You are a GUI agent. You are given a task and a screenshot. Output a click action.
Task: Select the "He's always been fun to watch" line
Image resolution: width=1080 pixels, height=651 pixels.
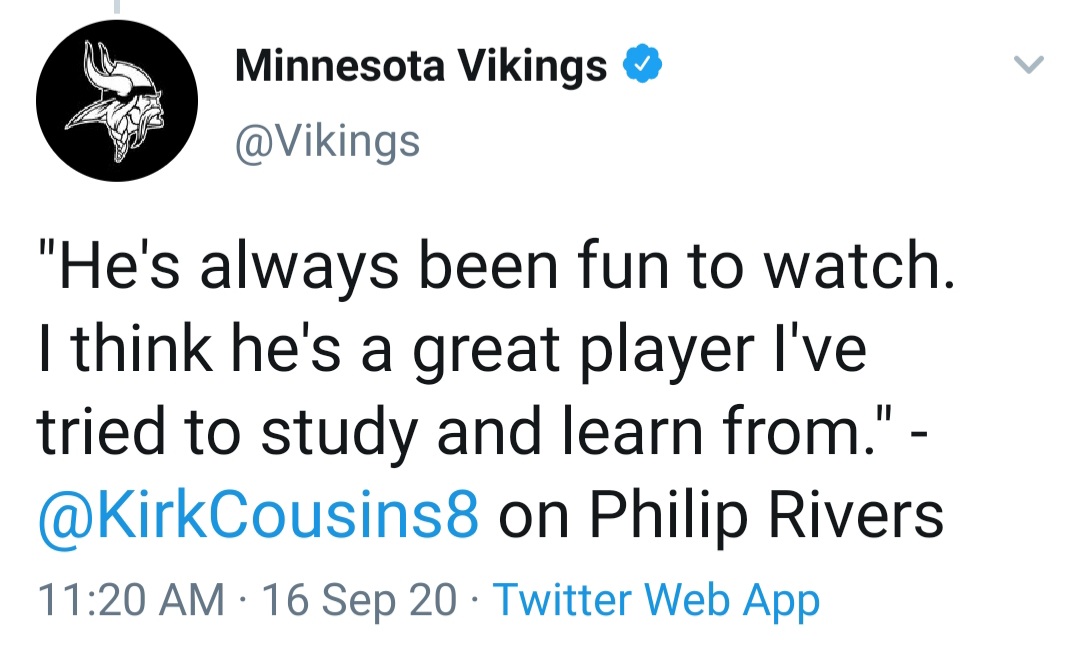pyautogui.click(x=496, y=267)
